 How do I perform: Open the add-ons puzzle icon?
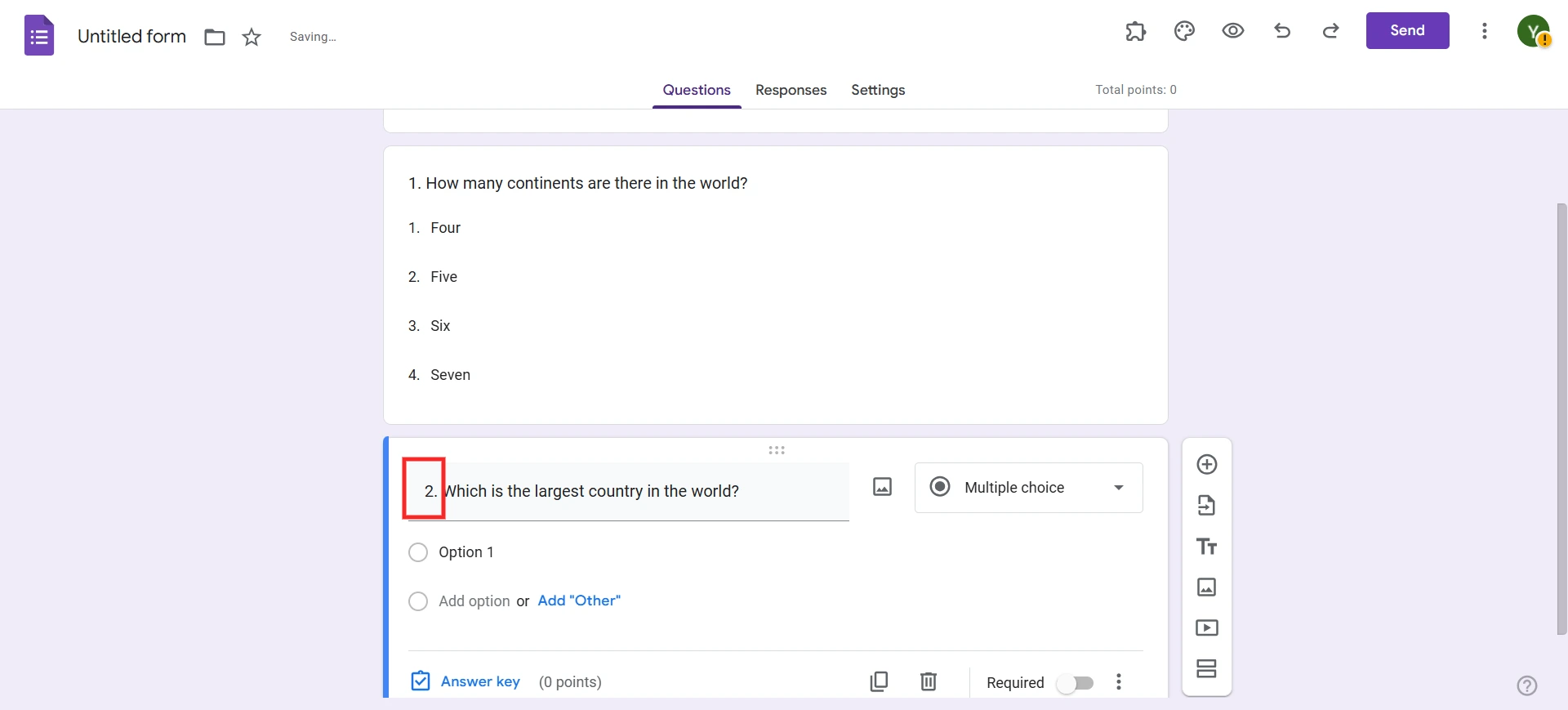(x=1135, y=31)
